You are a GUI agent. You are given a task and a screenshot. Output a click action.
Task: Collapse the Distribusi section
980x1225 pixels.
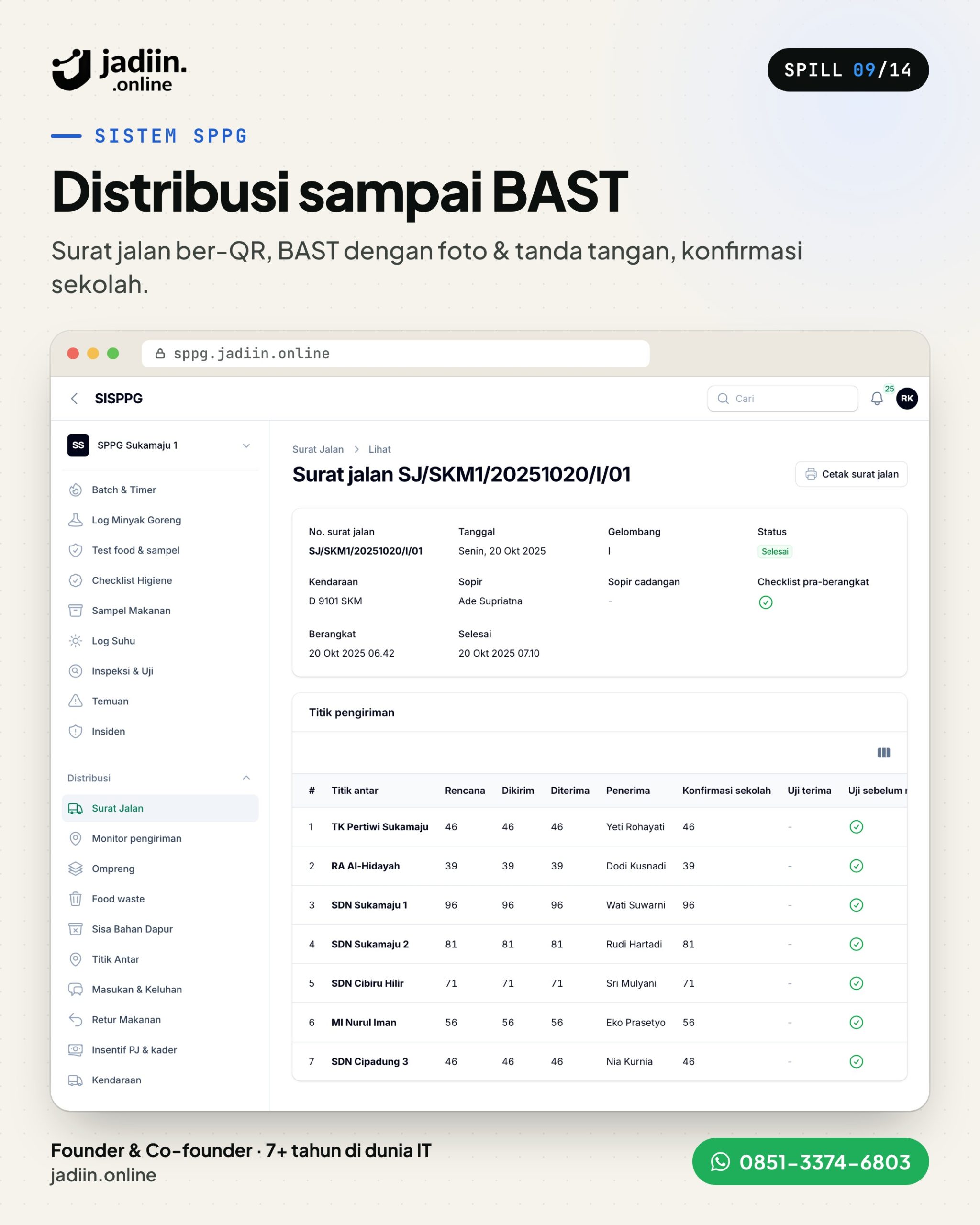246,778
